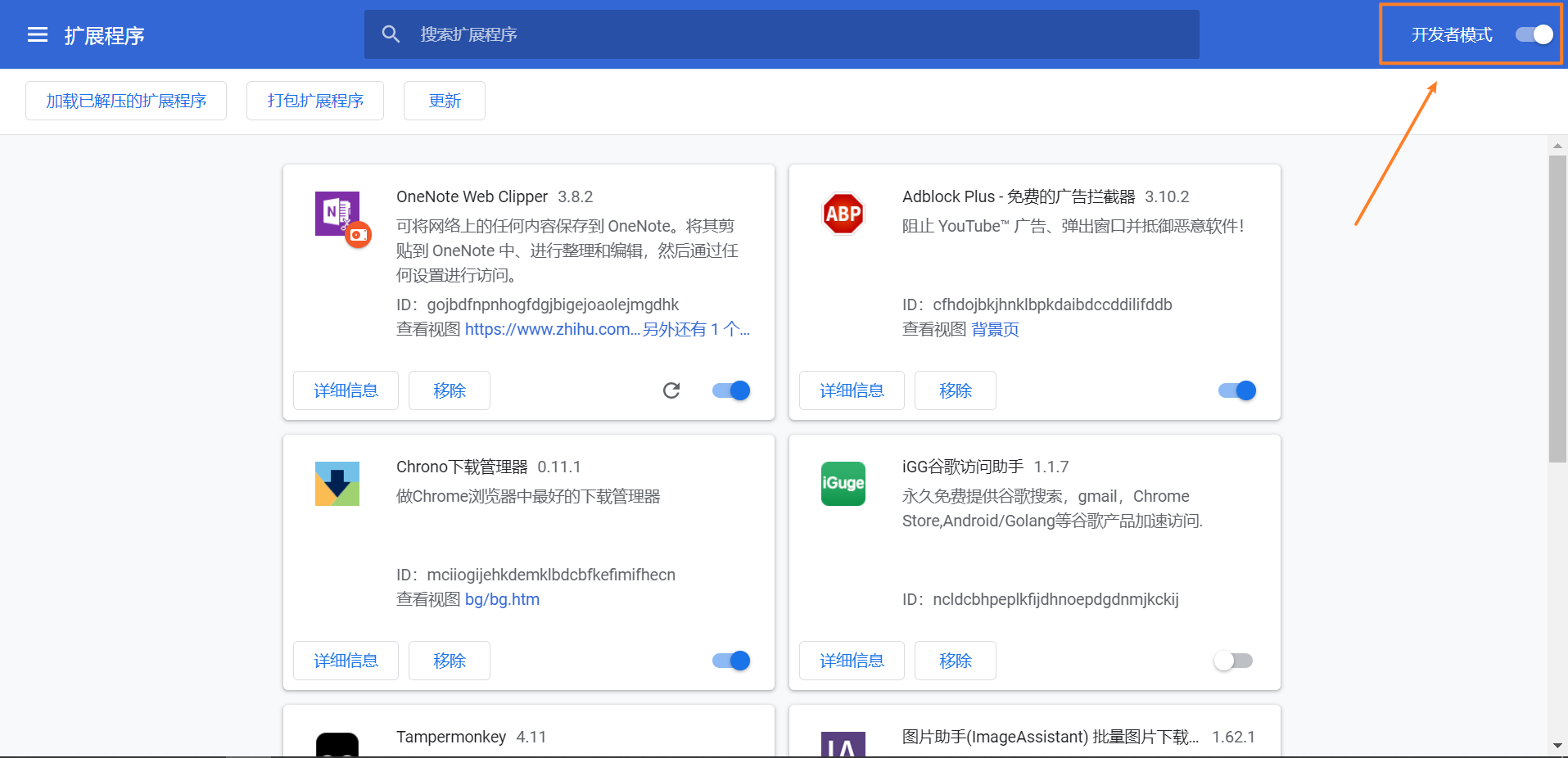
Task: Click 加载已解压的扩展程序 button
Action: coord(126,101)
